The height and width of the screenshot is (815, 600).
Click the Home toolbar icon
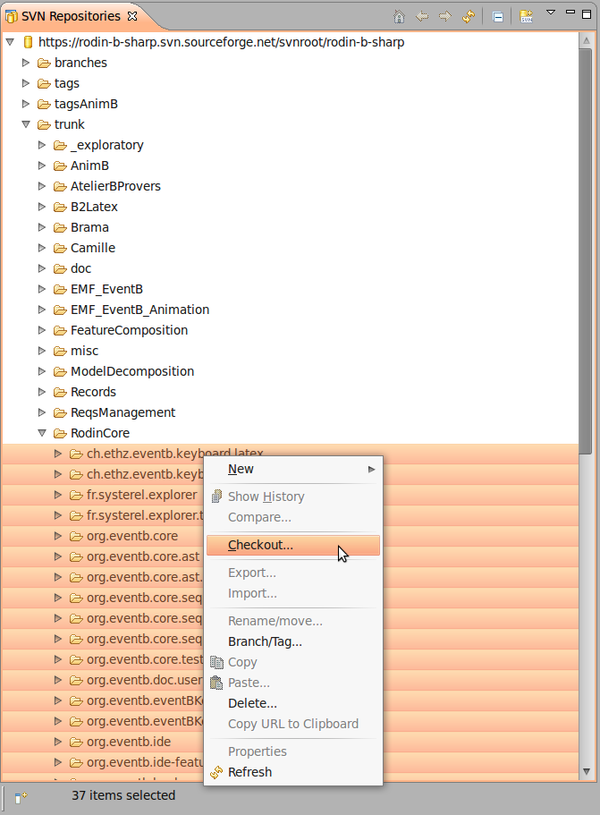[x=399, y=17]
